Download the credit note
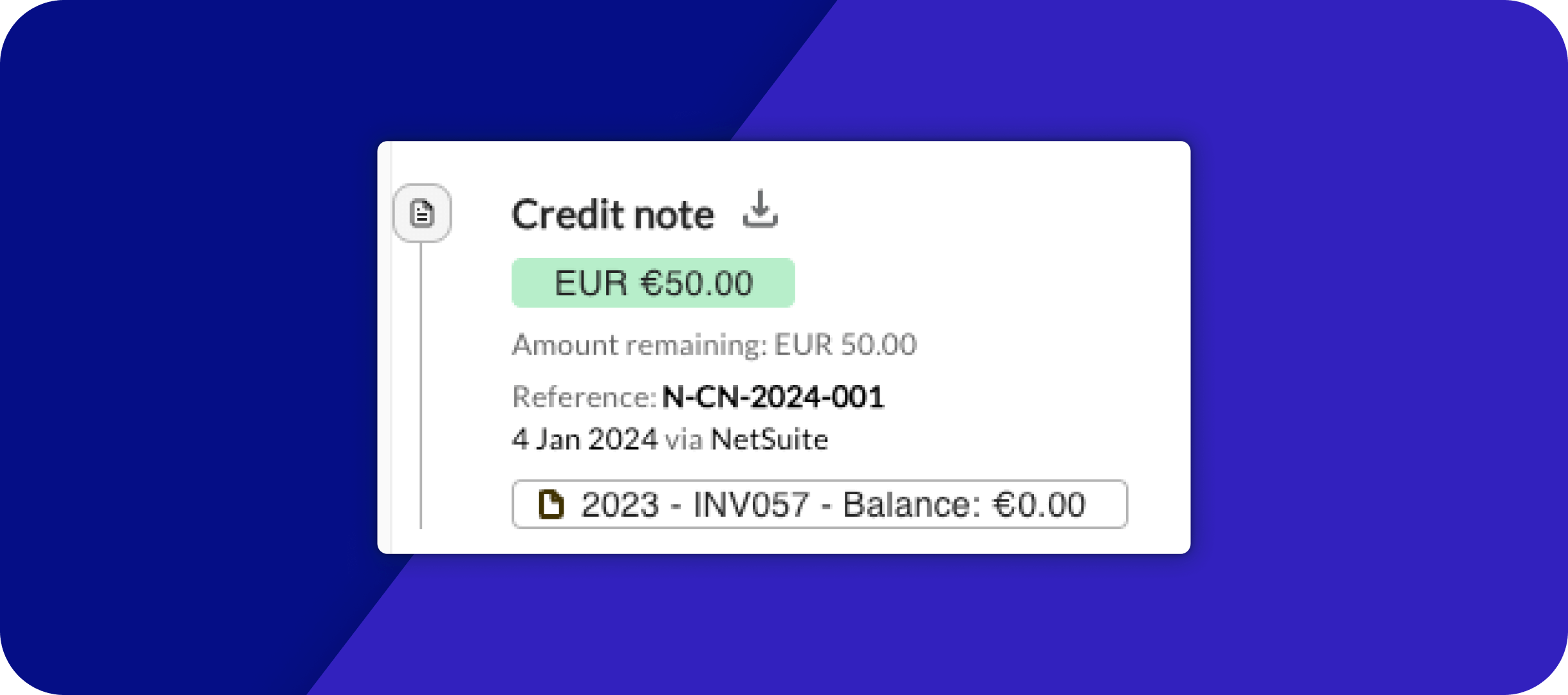Screen dimensions: 1568x695 tap(760, 210)
